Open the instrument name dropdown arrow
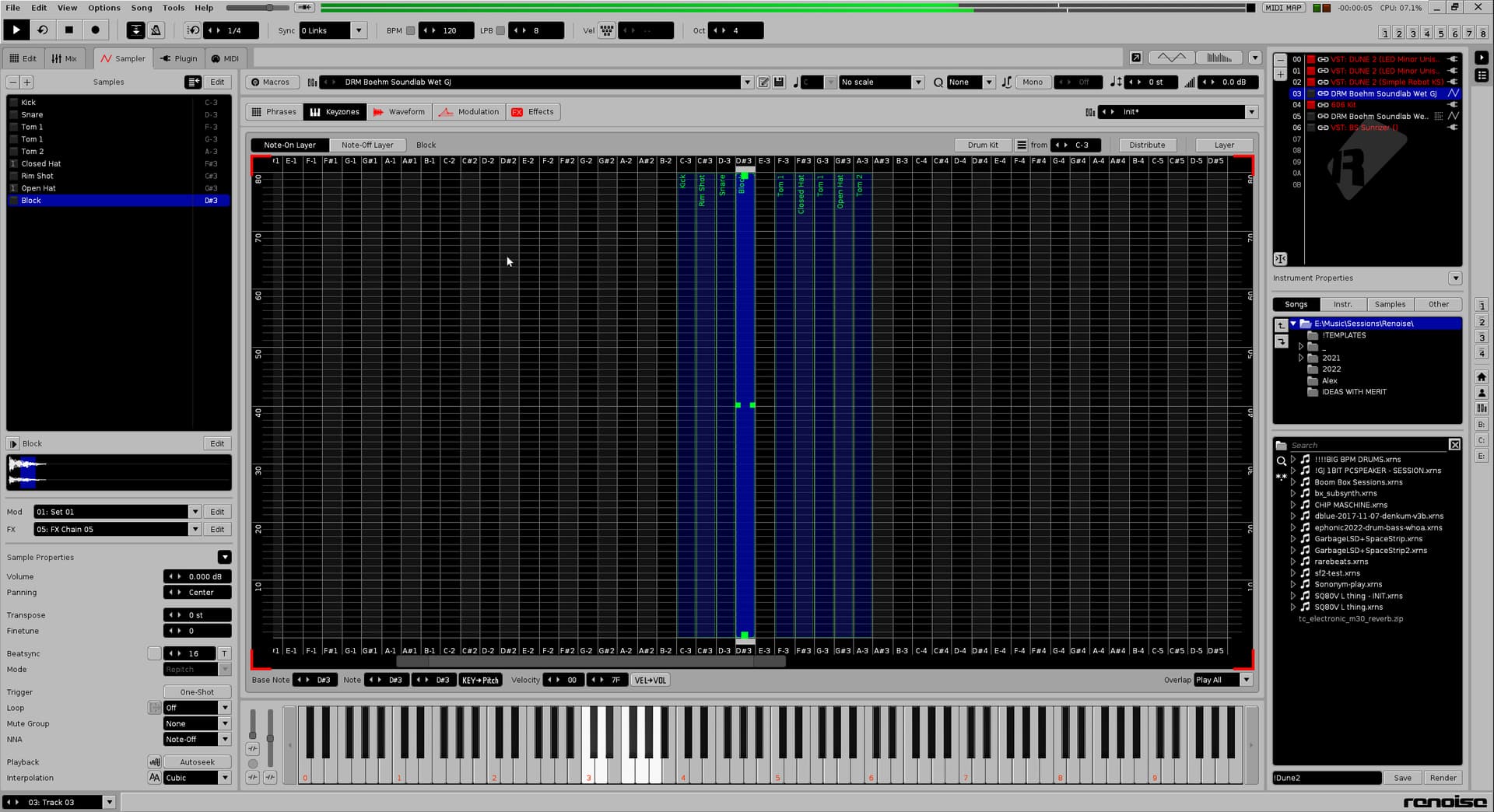The width and height of the screenshot is (1494, 812). [747, 82]
